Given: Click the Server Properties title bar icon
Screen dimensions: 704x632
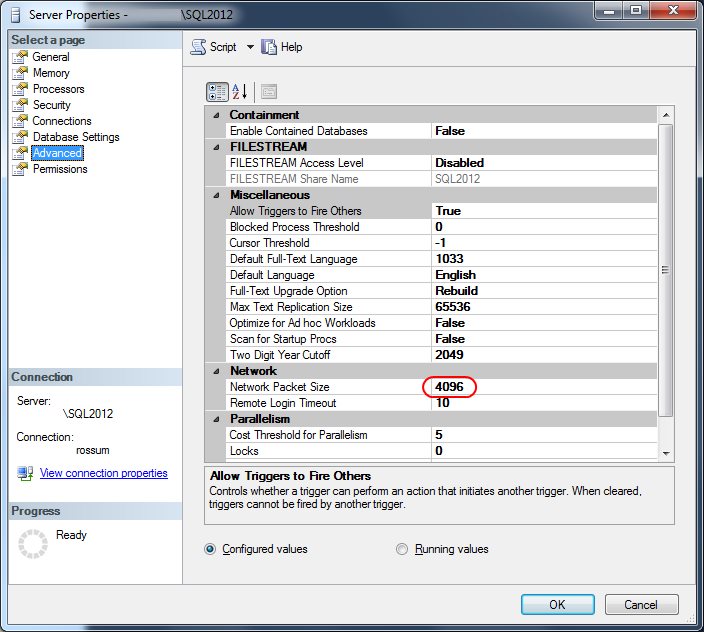Looking at the screenshot, I should pos(16,15).
